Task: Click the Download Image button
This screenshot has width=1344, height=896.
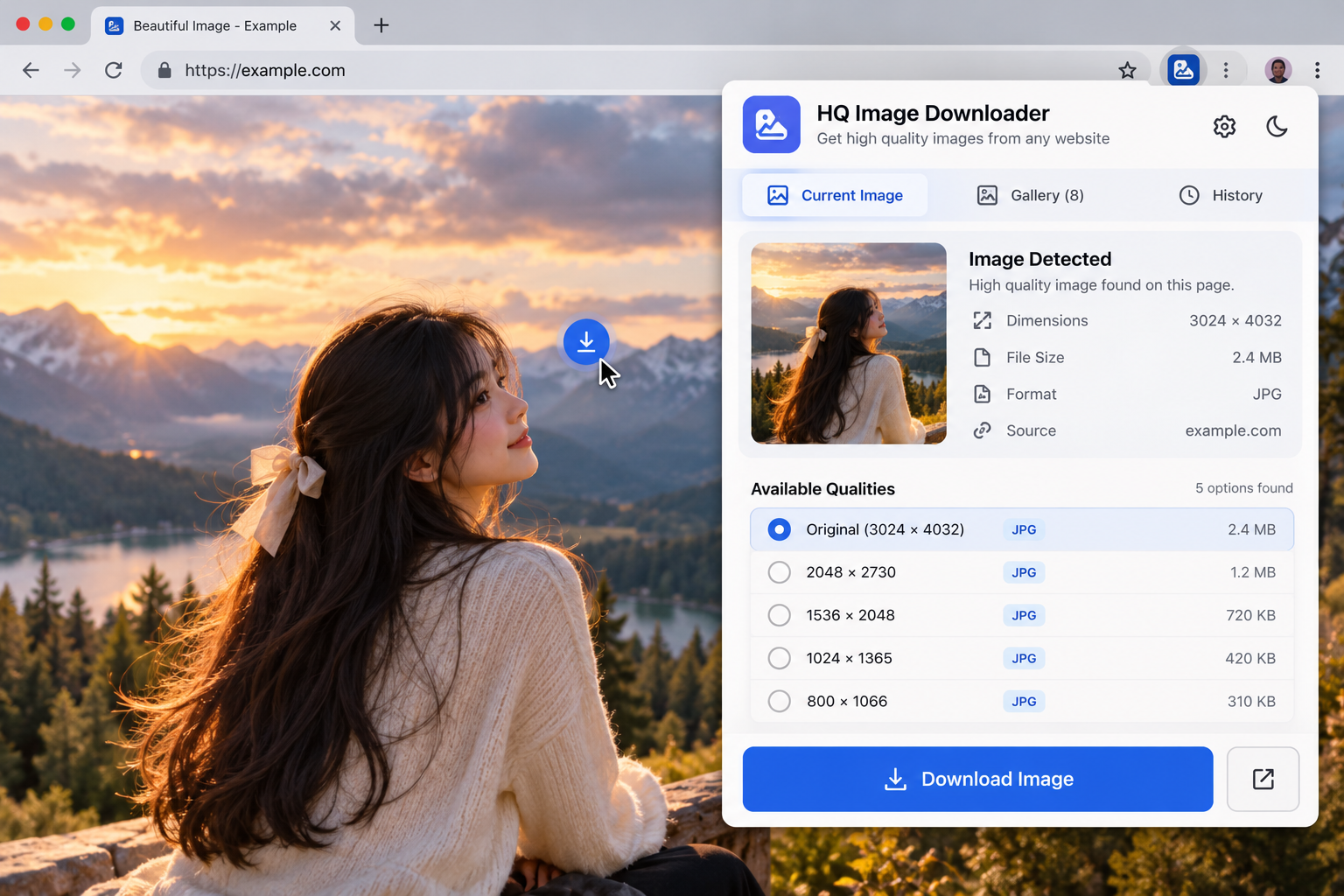Action: pyautogui.click(x=977, y=779)
